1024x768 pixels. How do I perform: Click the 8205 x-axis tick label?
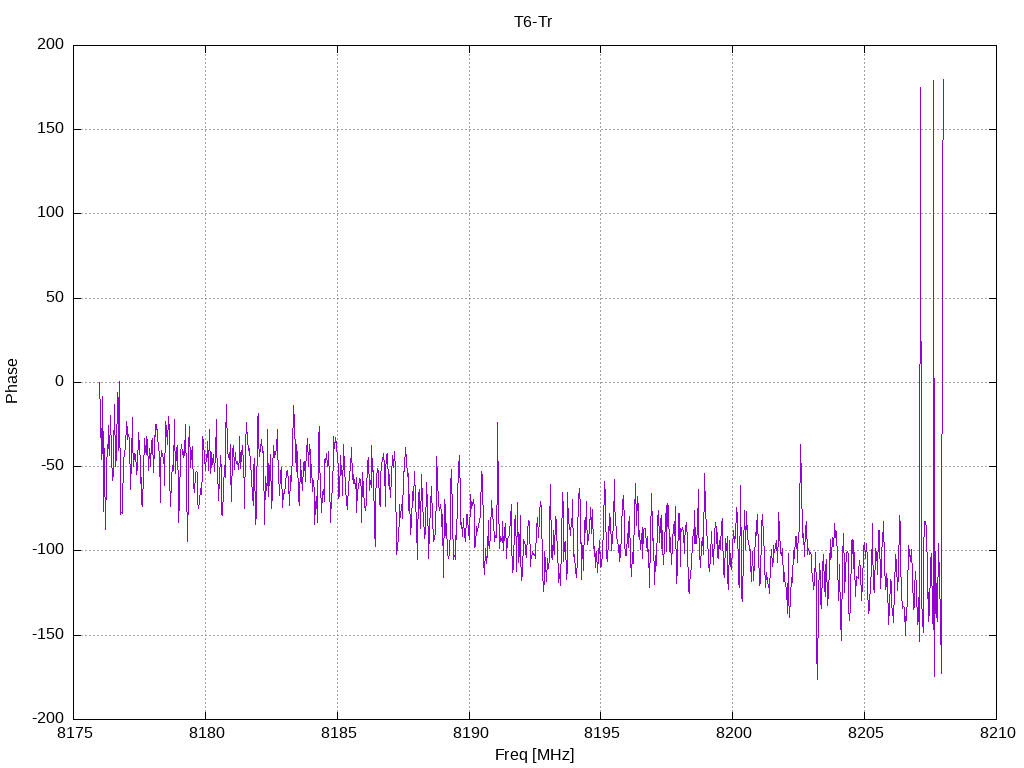coord(864,734)
